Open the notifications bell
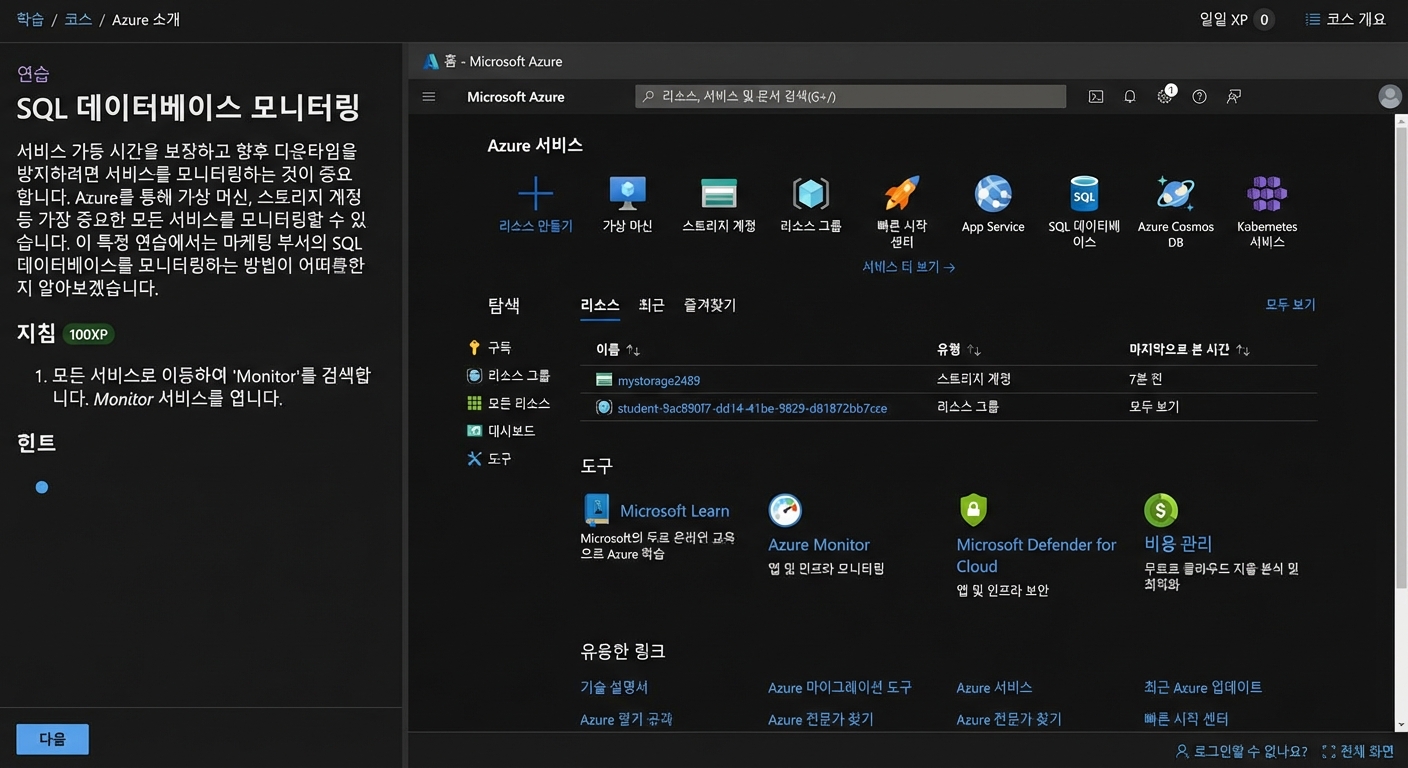Screen dimensions: 1408x768 click(1130, 97)
